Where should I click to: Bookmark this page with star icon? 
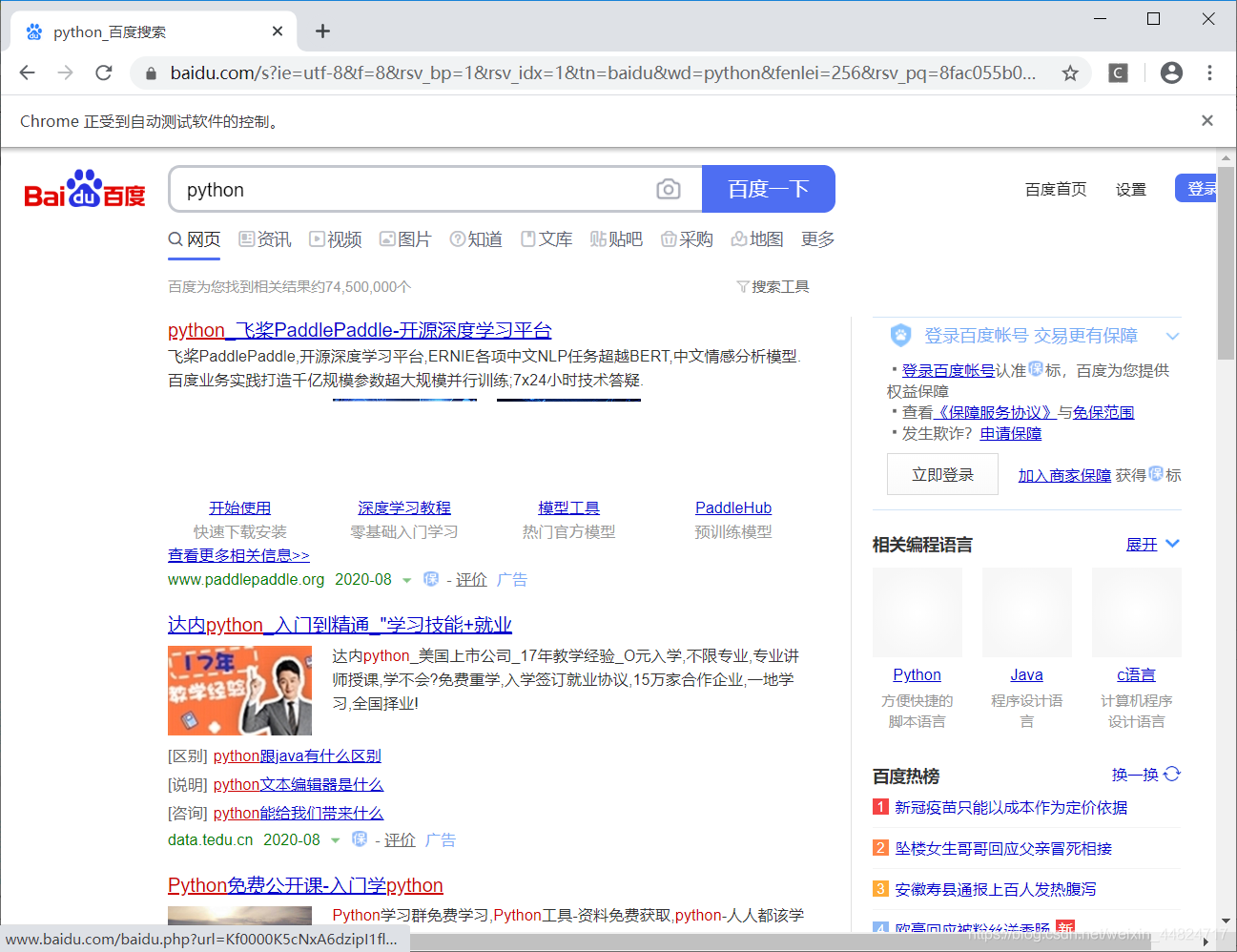1070,72
